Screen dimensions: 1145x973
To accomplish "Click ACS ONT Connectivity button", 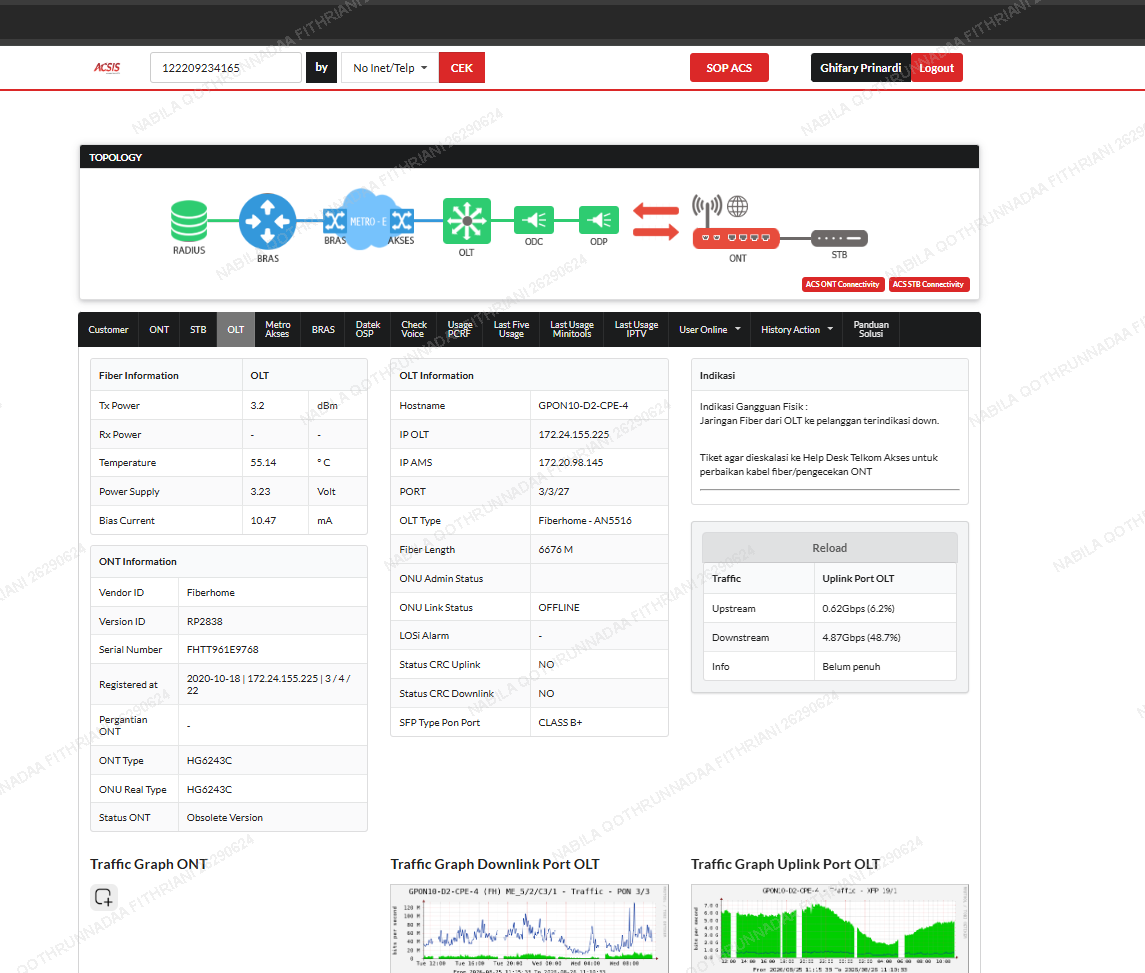I will [843, 284].
